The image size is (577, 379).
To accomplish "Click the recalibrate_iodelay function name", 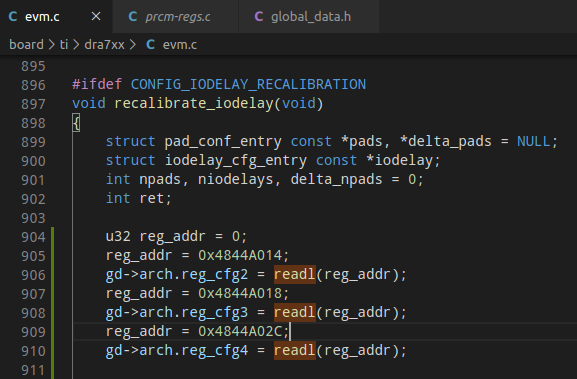I will [194, 103].
